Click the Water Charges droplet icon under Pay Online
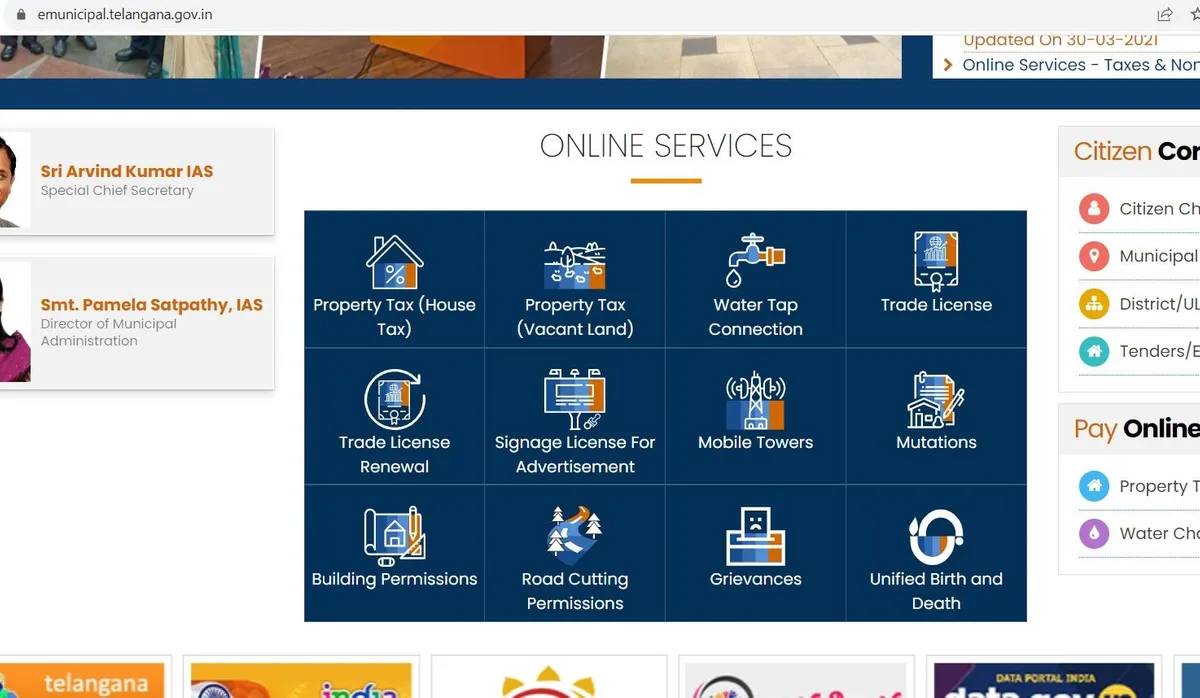The height and width of the screenshot is (698, 1200). point(1094,533)
